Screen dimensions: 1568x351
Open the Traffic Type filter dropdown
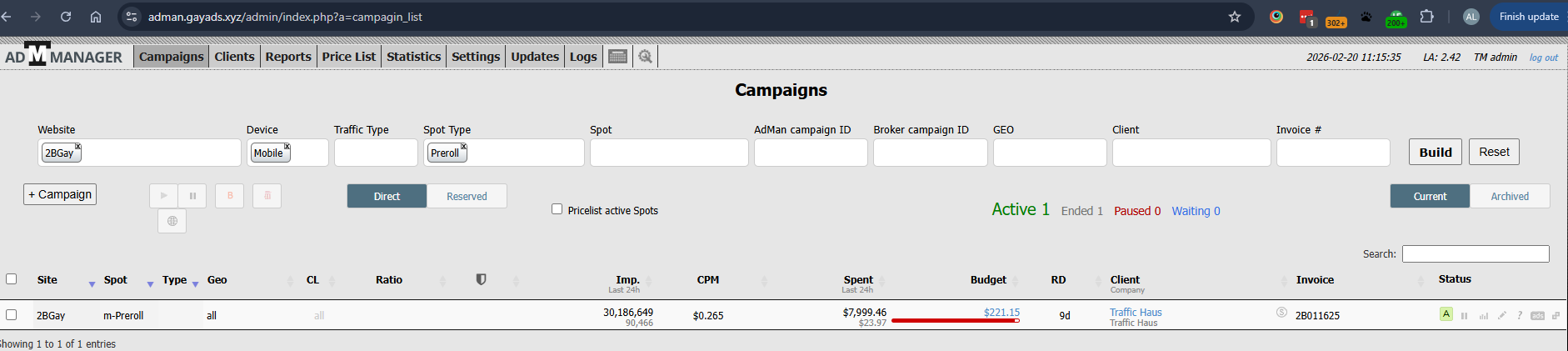point(376,153)
